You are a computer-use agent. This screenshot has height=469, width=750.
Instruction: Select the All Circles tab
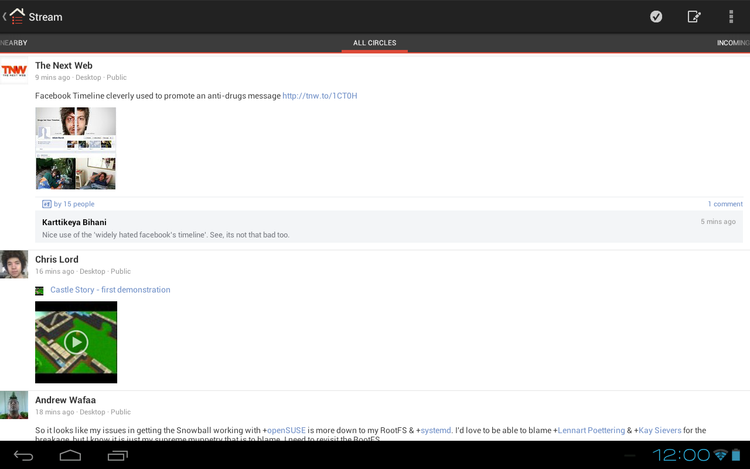374,43
